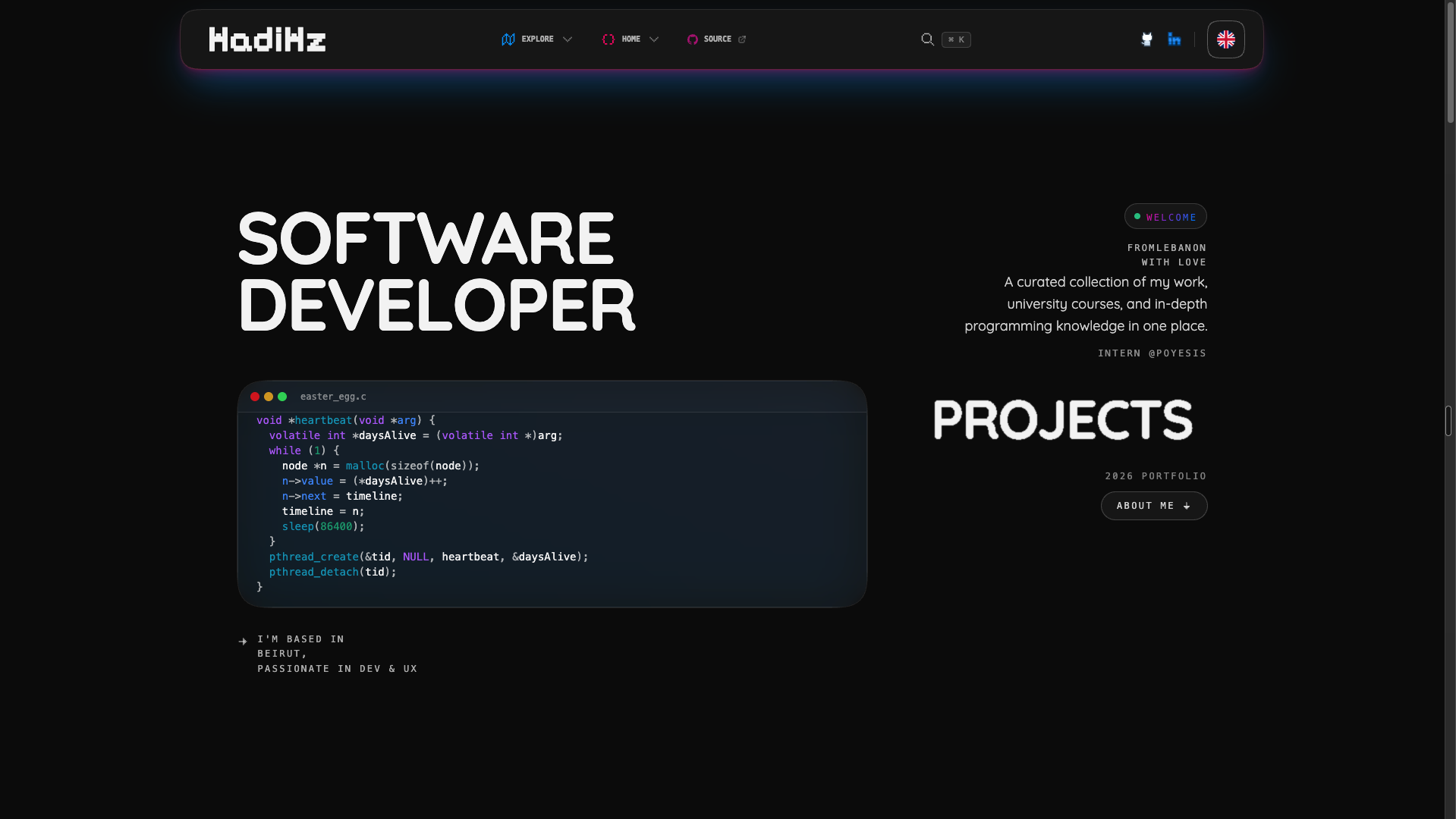Click the Welcome badge text

click(1171, 218)
